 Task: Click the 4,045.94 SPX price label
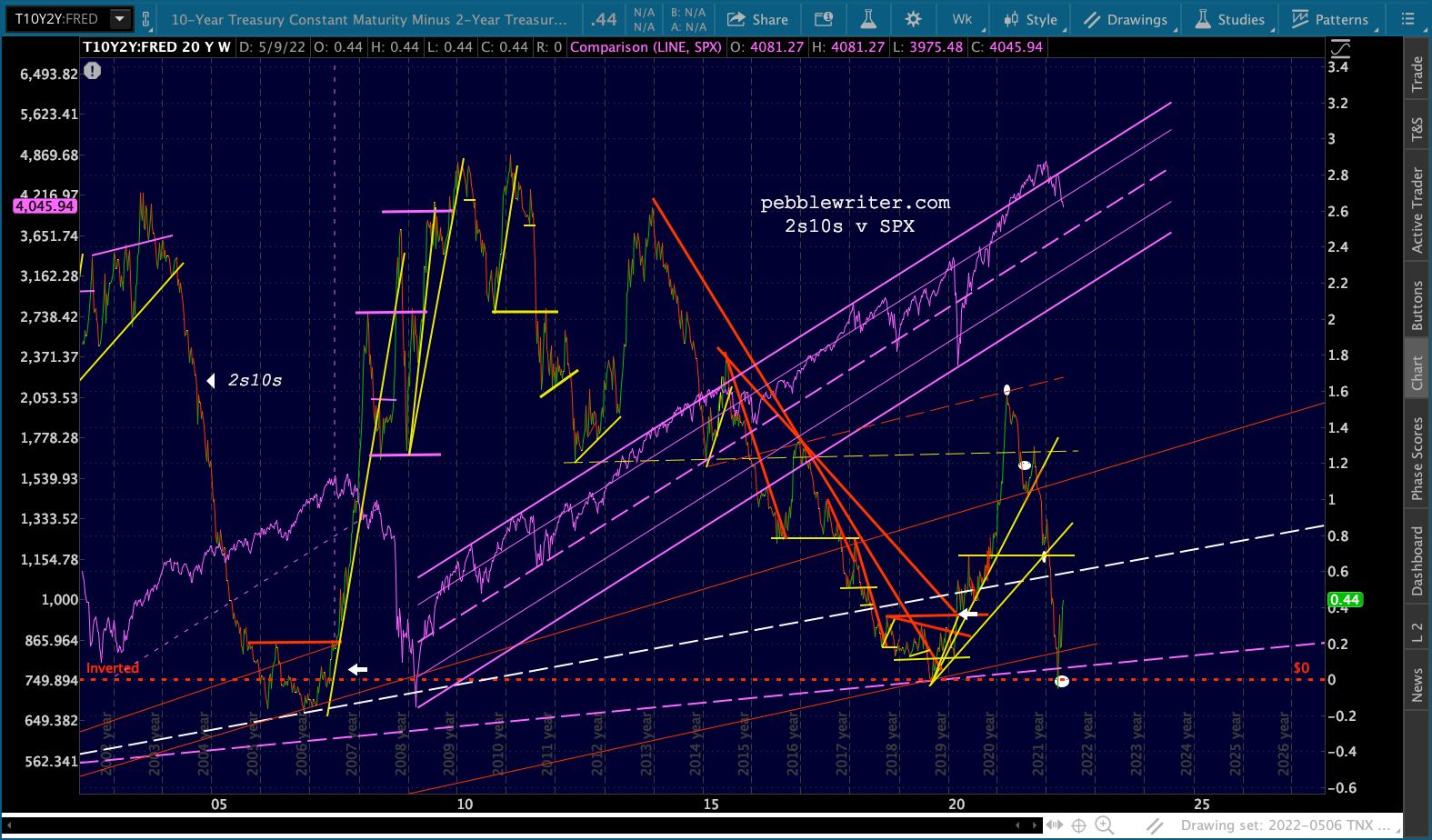tap(45, 206)
